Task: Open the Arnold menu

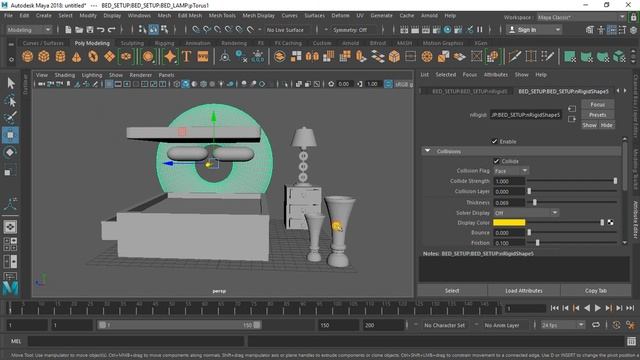Action: pyautogui.click(x=429, y=16)
